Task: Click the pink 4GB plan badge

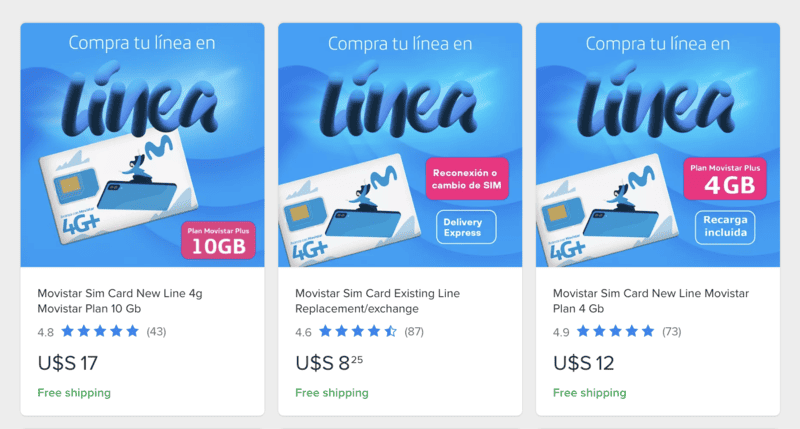Action: [x=725, y=179]
